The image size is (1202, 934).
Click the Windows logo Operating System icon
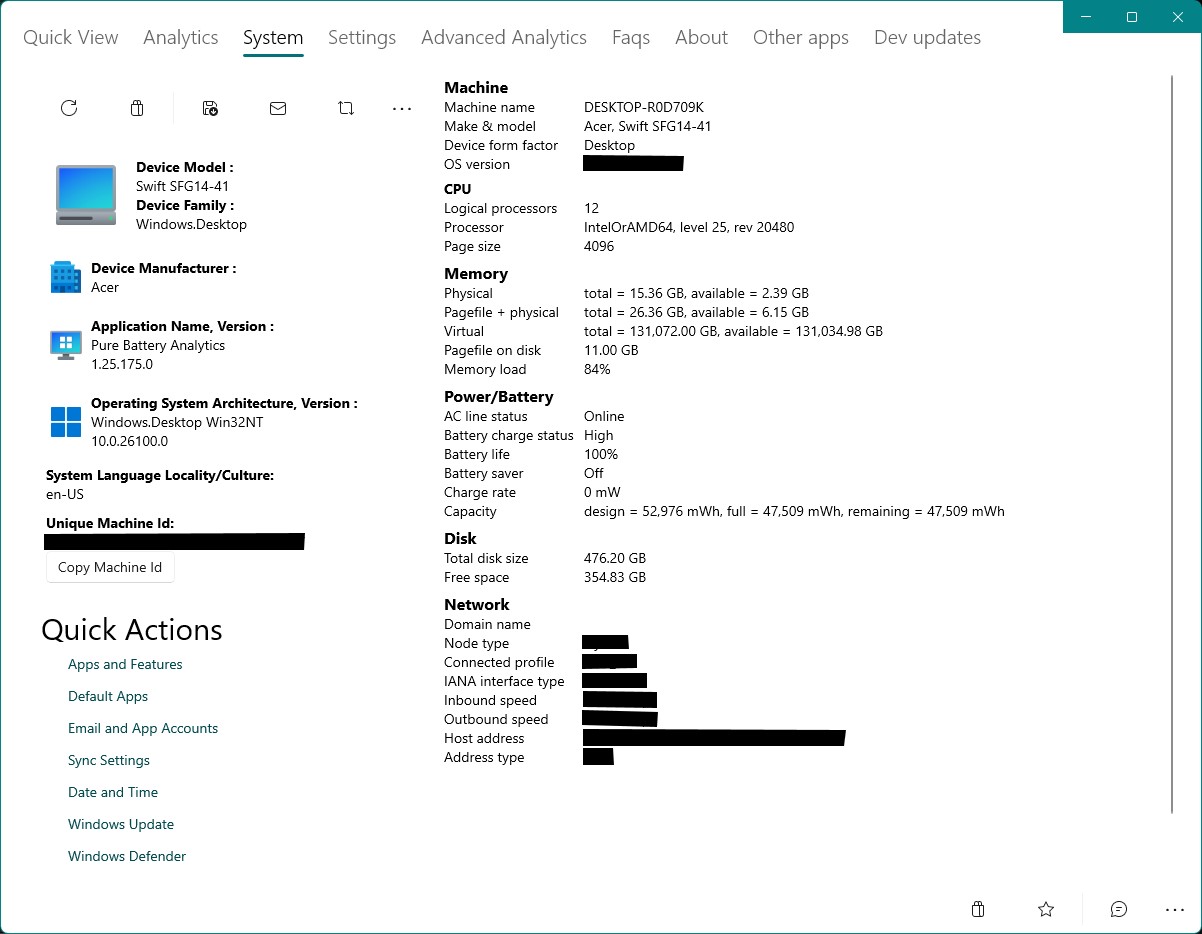[65, 421]
